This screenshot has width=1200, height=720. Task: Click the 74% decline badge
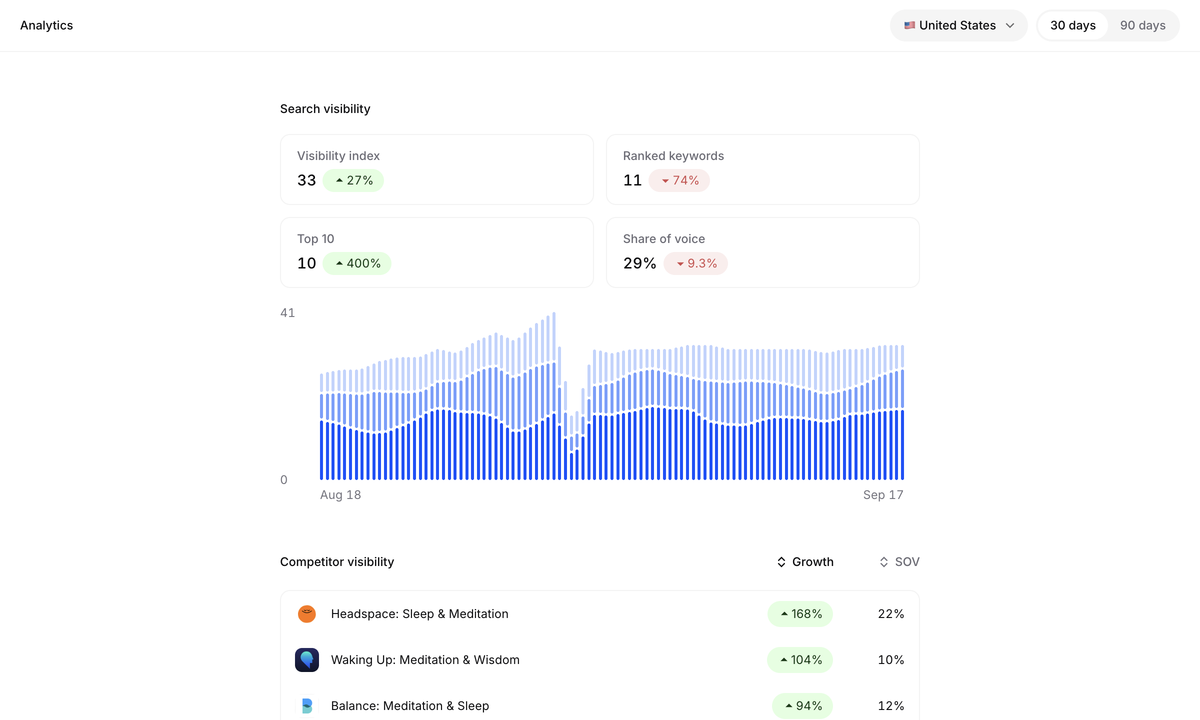[x=679, y=181]
